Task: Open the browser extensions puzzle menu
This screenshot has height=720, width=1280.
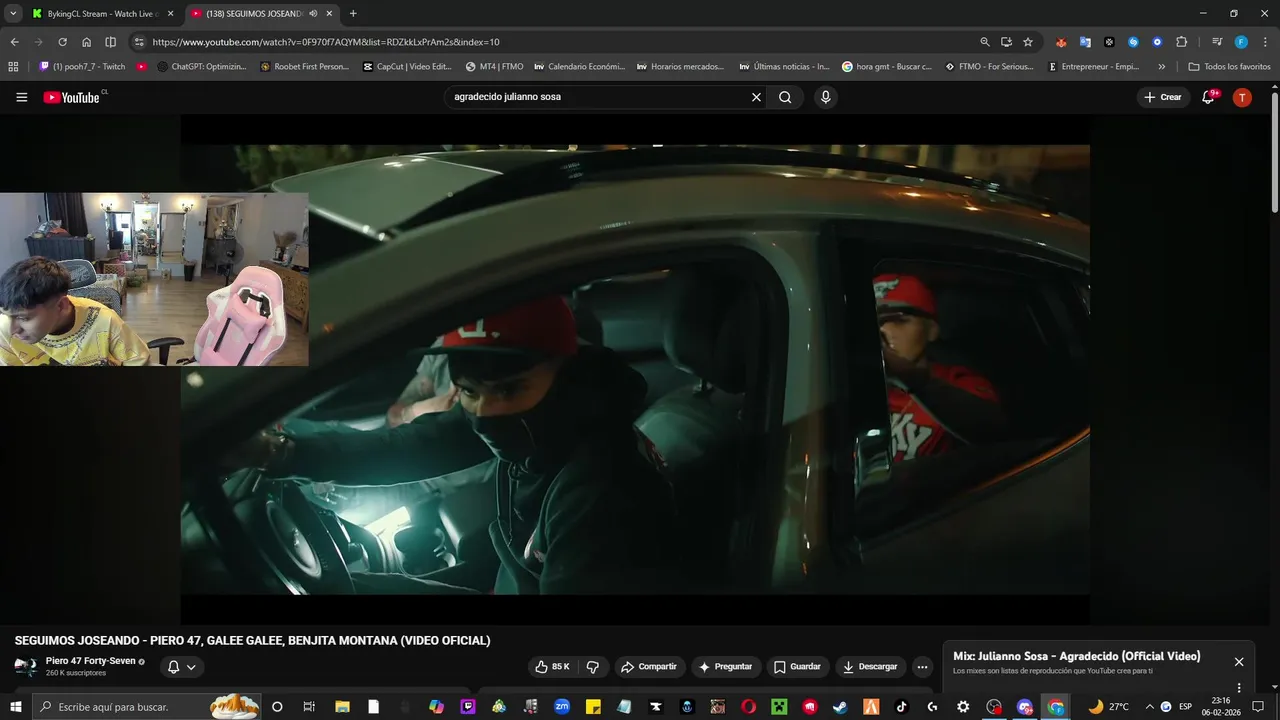Action: (x=1181, y=42)
